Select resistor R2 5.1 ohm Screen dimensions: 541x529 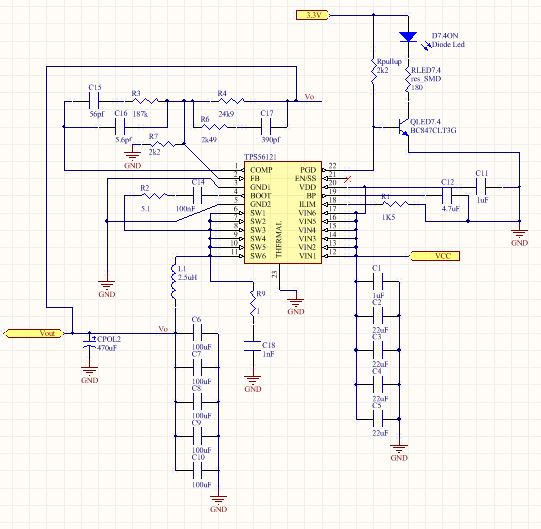[154, 196]
